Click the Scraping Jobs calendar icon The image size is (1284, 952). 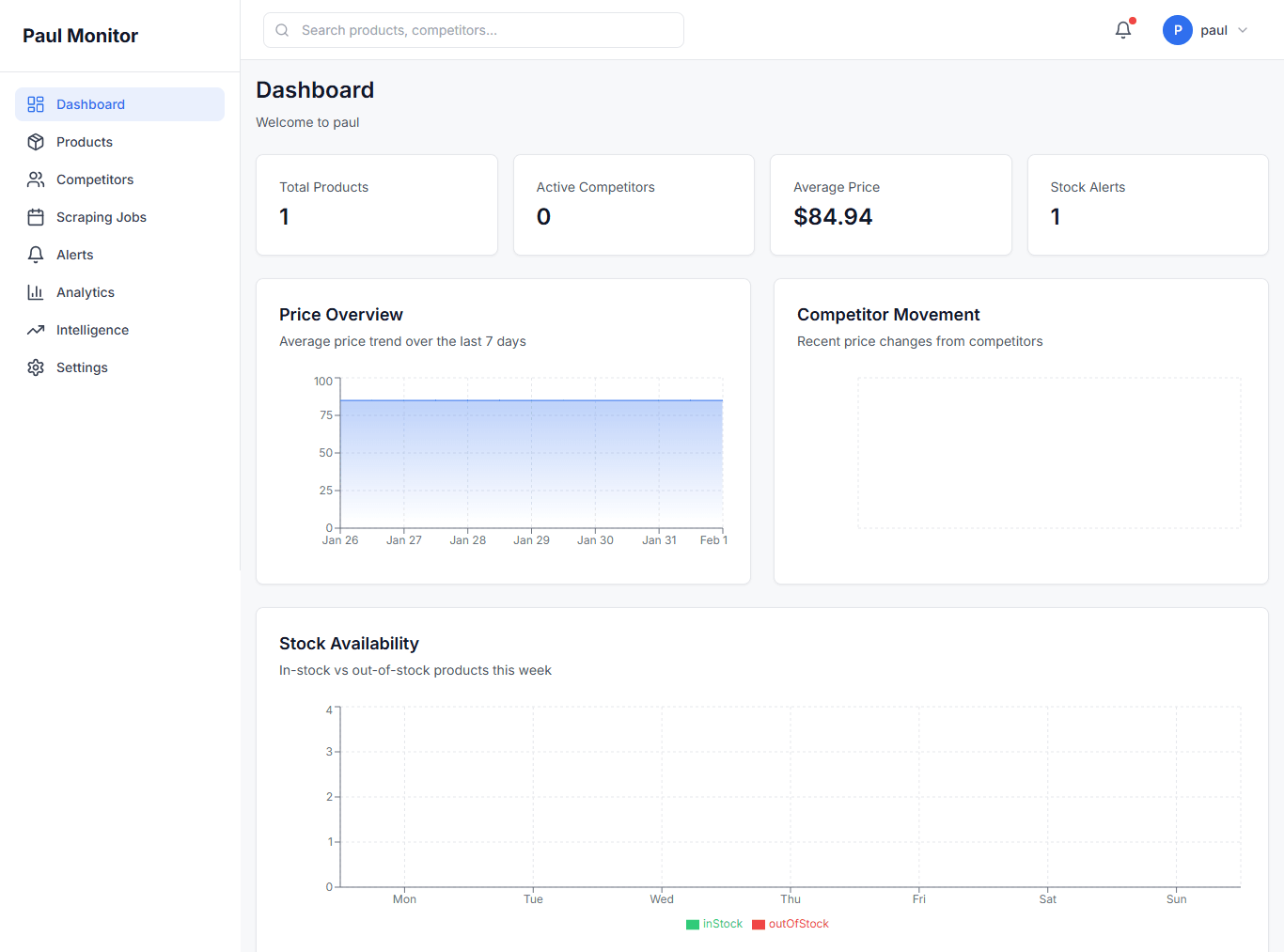pyautogui.click(x=36, y=216)
